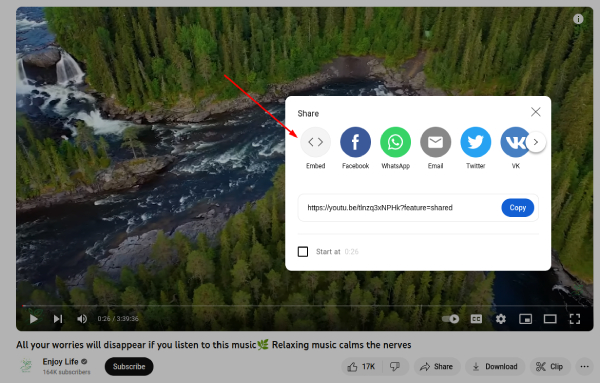Share video via Facebook icon
Image resolution: width=600 pixels, height=383 pixels.
coord(355,142)
